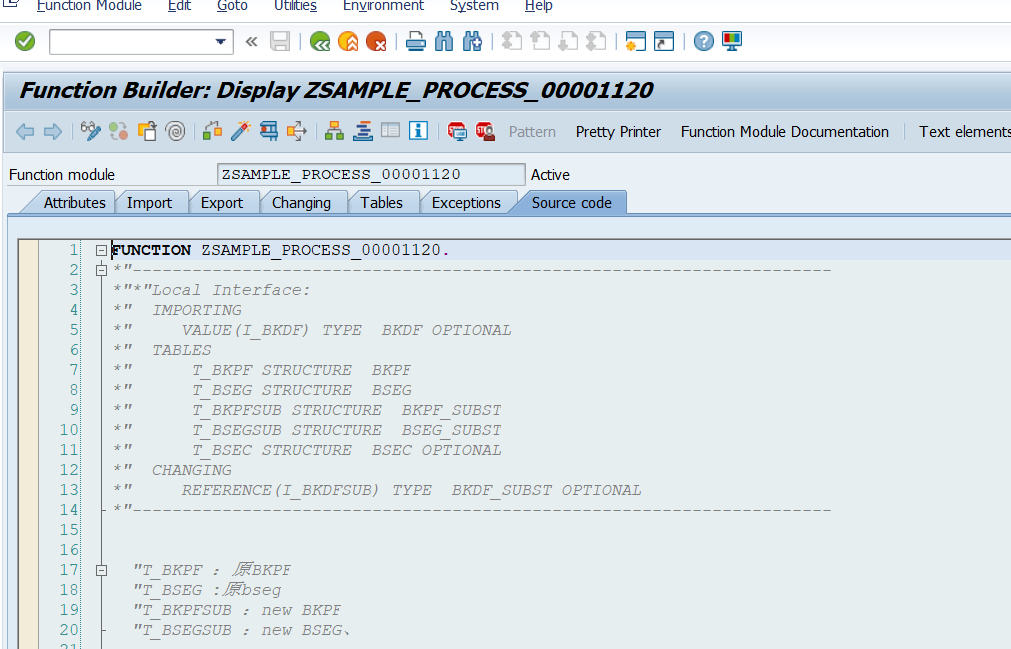Click the Find binoculars icon
The height and width of the screenshot is (649, 1011).
(x=444, y=42)
